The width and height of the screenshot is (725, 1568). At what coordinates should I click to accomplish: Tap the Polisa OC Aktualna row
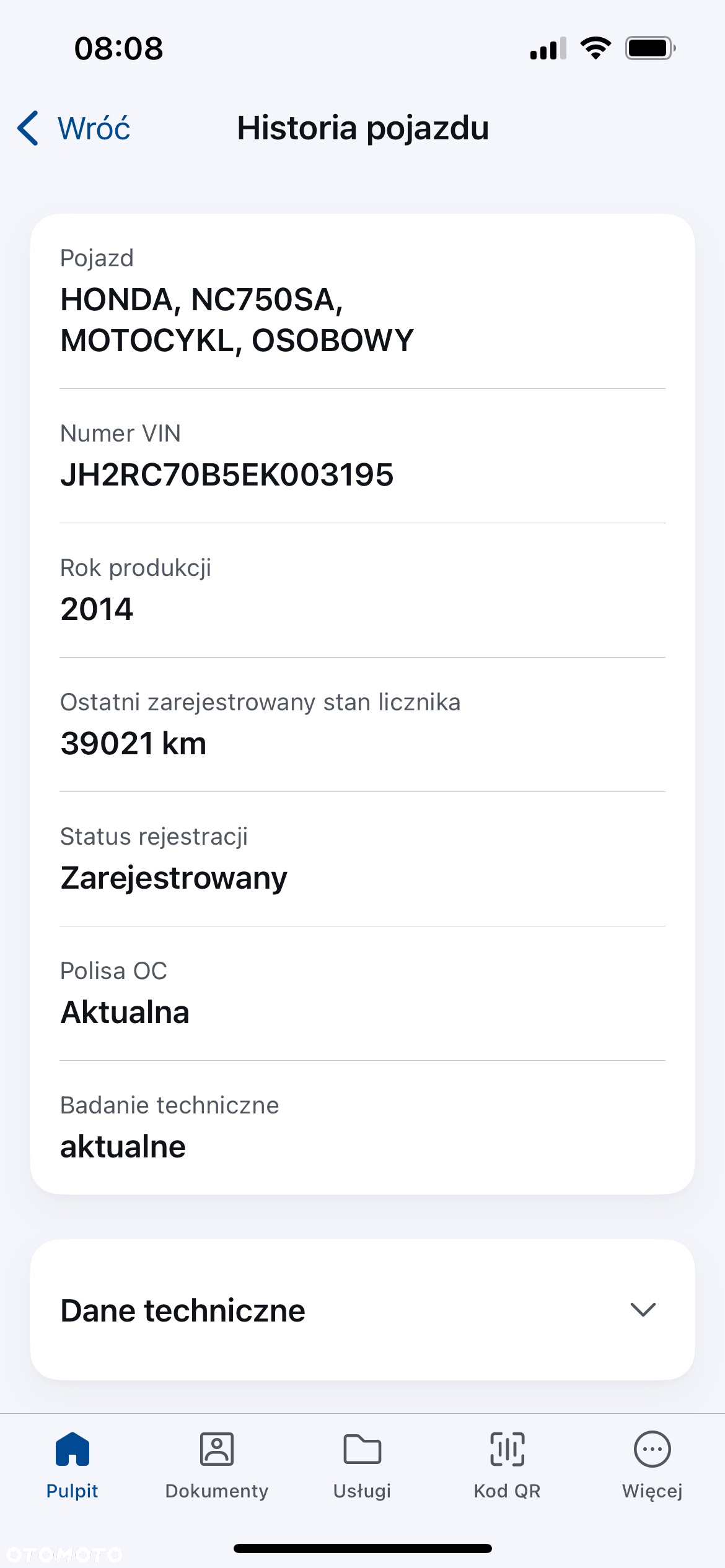pos(362,993)
